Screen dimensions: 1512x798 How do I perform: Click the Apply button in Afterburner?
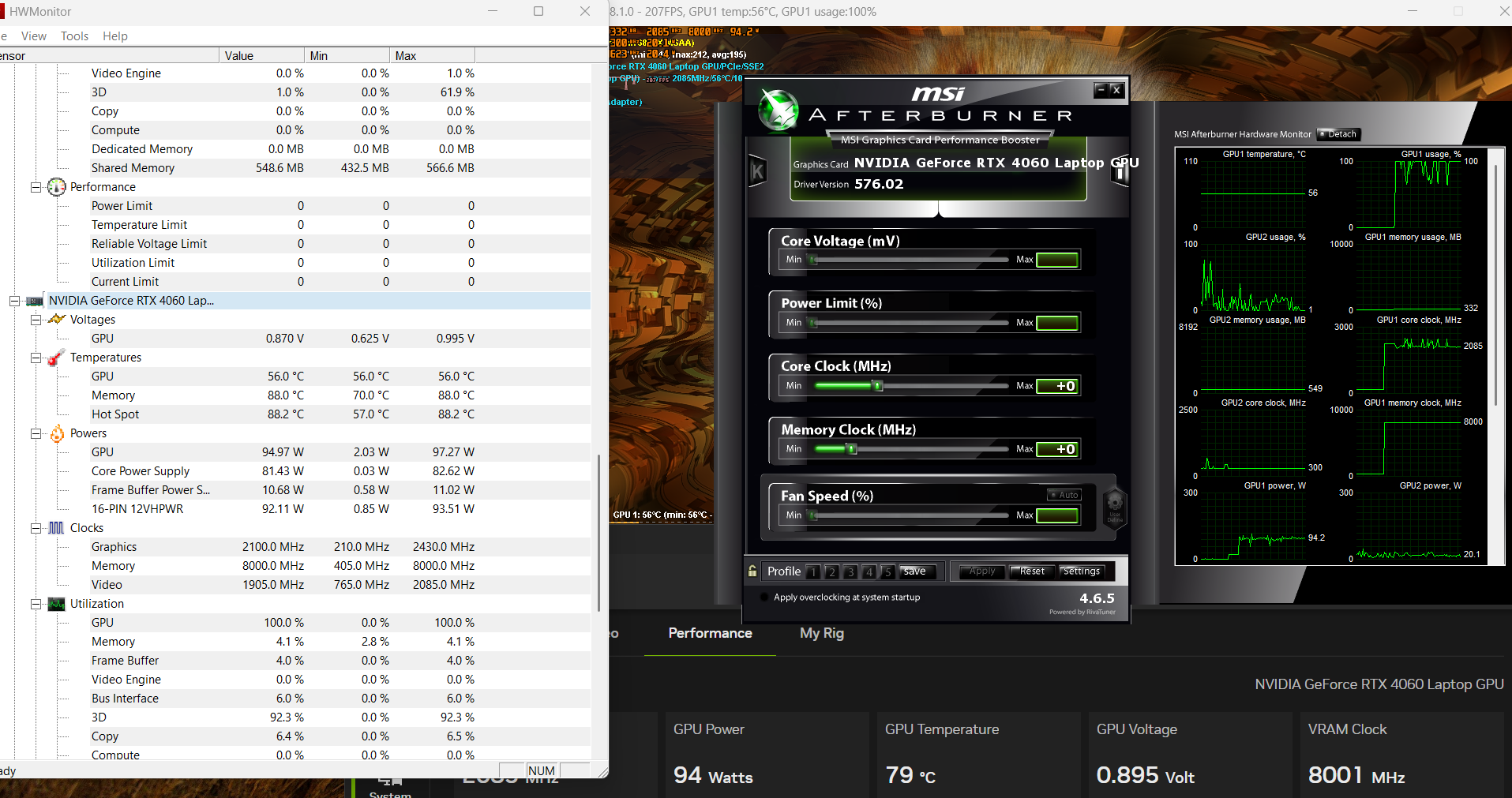point(982,571)
